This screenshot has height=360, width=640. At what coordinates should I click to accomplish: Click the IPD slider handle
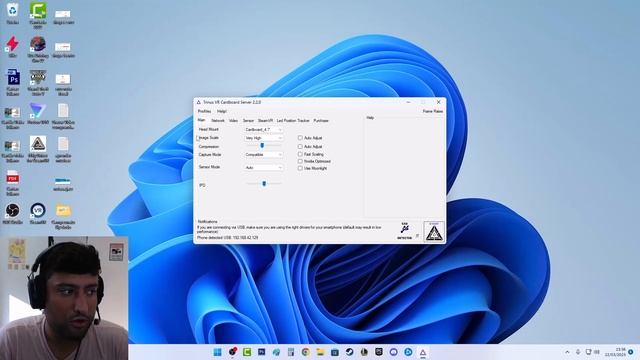(264, 184)
